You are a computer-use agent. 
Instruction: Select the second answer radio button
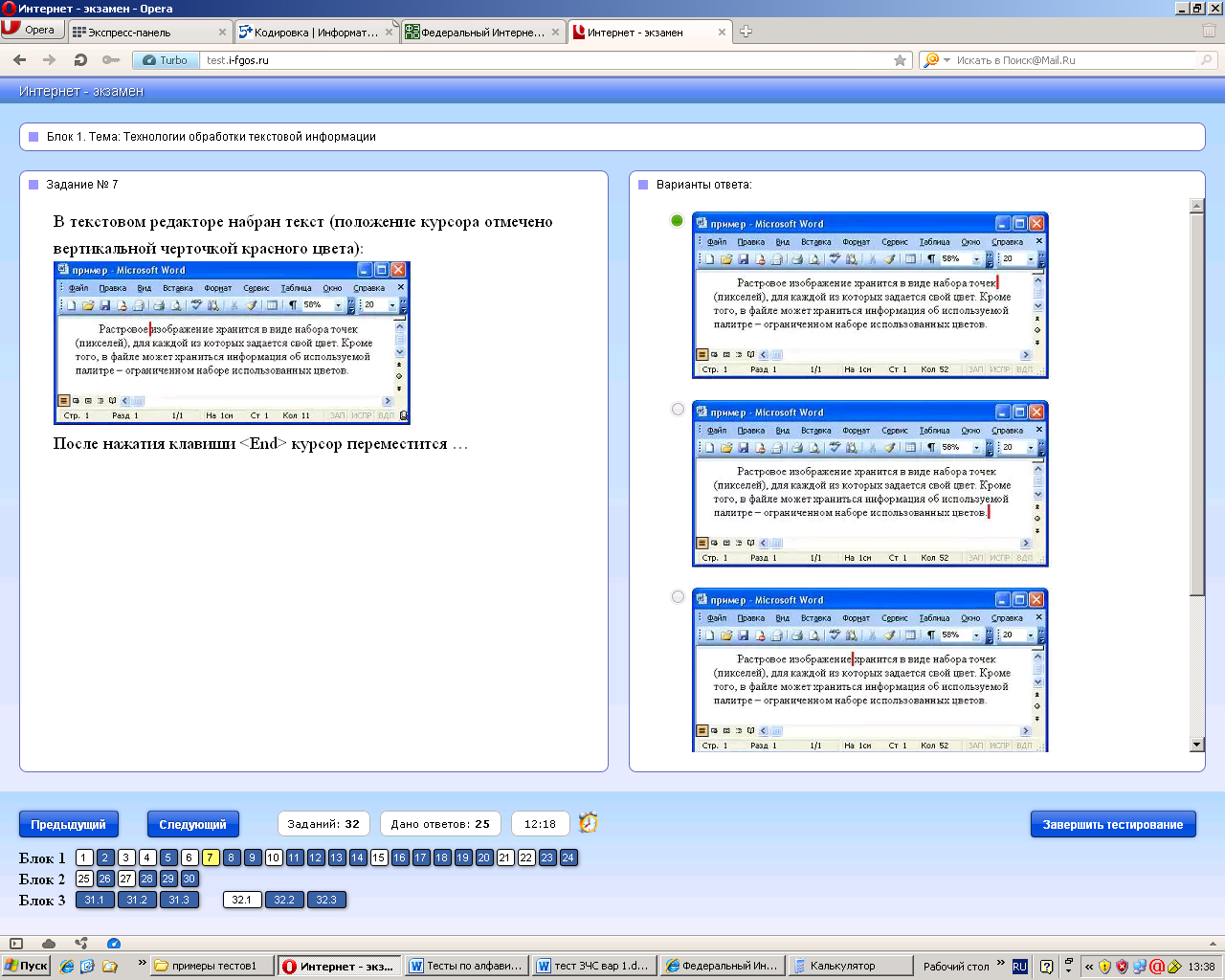pyautogui.click(x=678, y=410)
